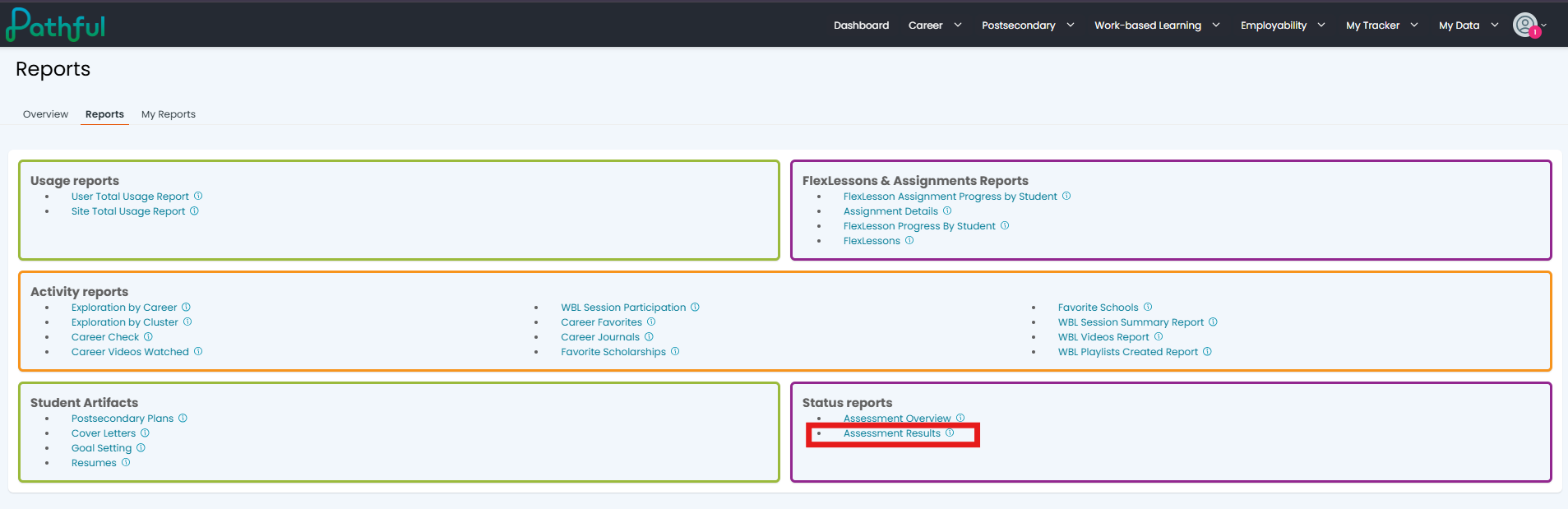The width and height of the screenshot is (1568, 509).
Task: Click info icon beside Exploration by Career
Action: click(186, 307)
